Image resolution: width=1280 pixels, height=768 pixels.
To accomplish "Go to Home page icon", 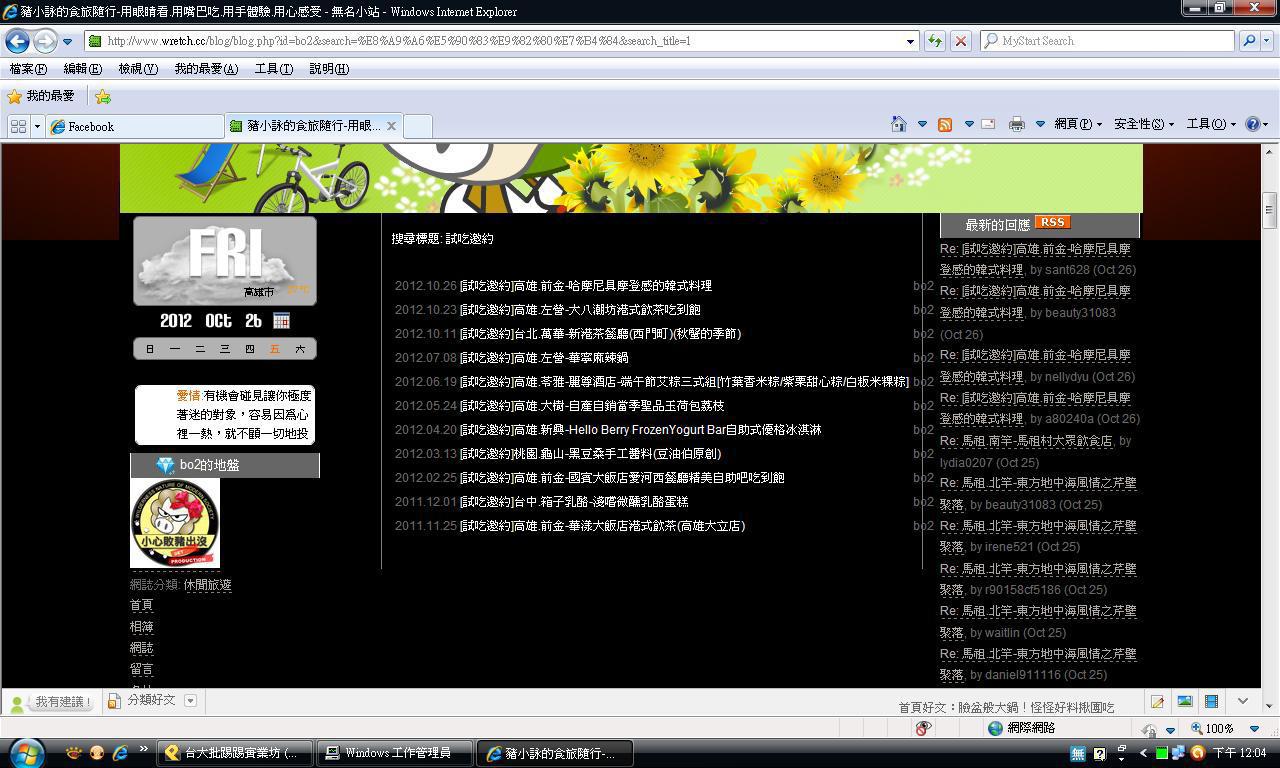I will pos(898,124).
